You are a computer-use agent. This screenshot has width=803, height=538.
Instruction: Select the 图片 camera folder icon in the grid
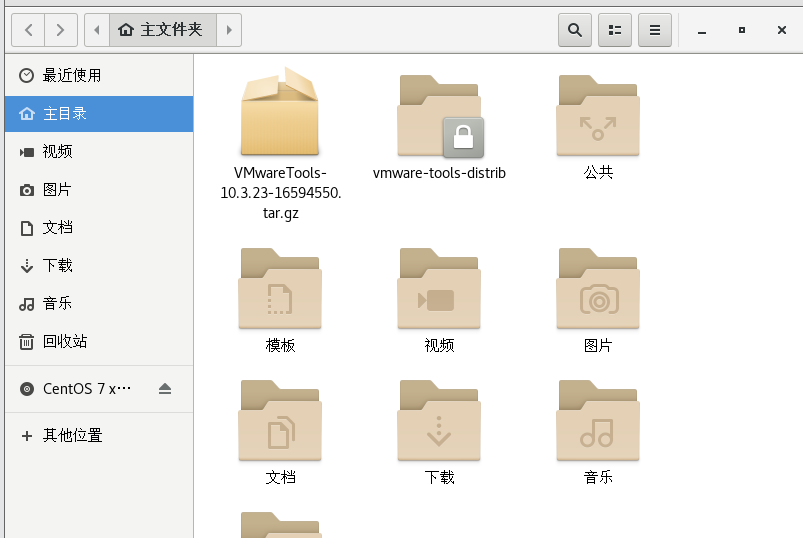pos(598,288)
